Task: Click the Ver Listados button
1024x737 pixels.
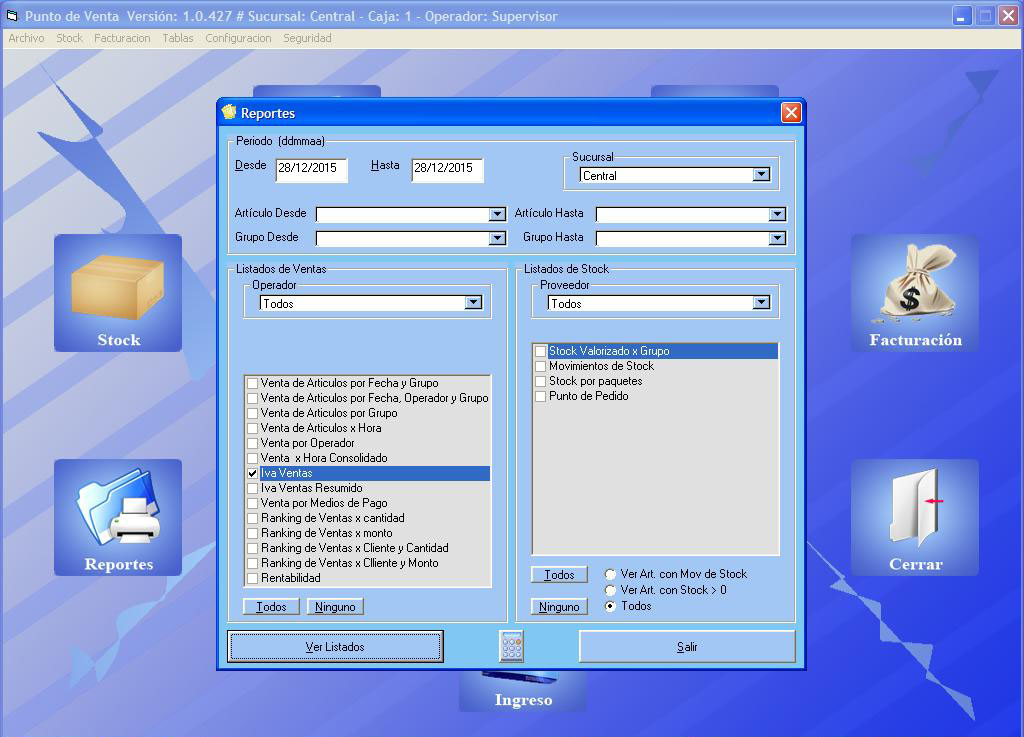Action: pos(335,646)
